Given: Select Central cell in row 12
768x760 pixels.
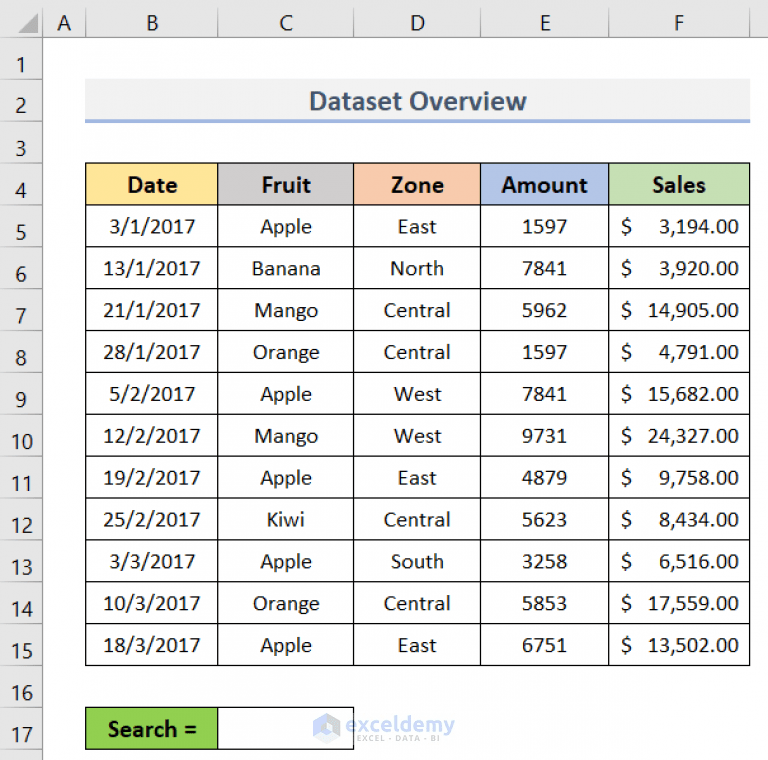Looking at the screenshot, I should click(x=417, y=519).
